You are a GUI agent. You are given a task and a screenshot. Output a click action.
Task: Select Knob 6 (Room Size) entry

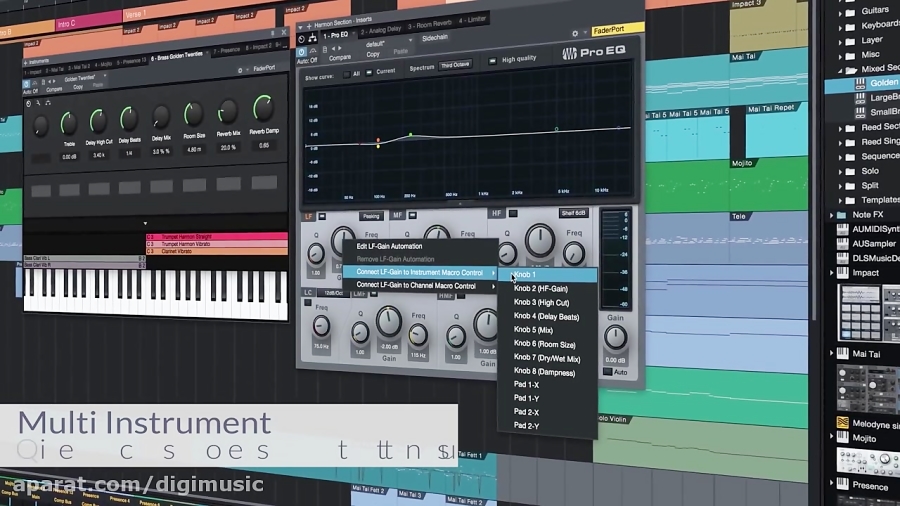coord(545,344)
